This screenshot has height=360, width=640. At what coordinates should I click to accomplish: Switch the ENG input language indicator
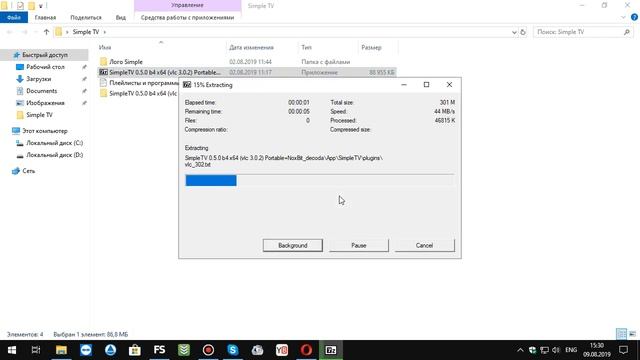pos(571,350)
